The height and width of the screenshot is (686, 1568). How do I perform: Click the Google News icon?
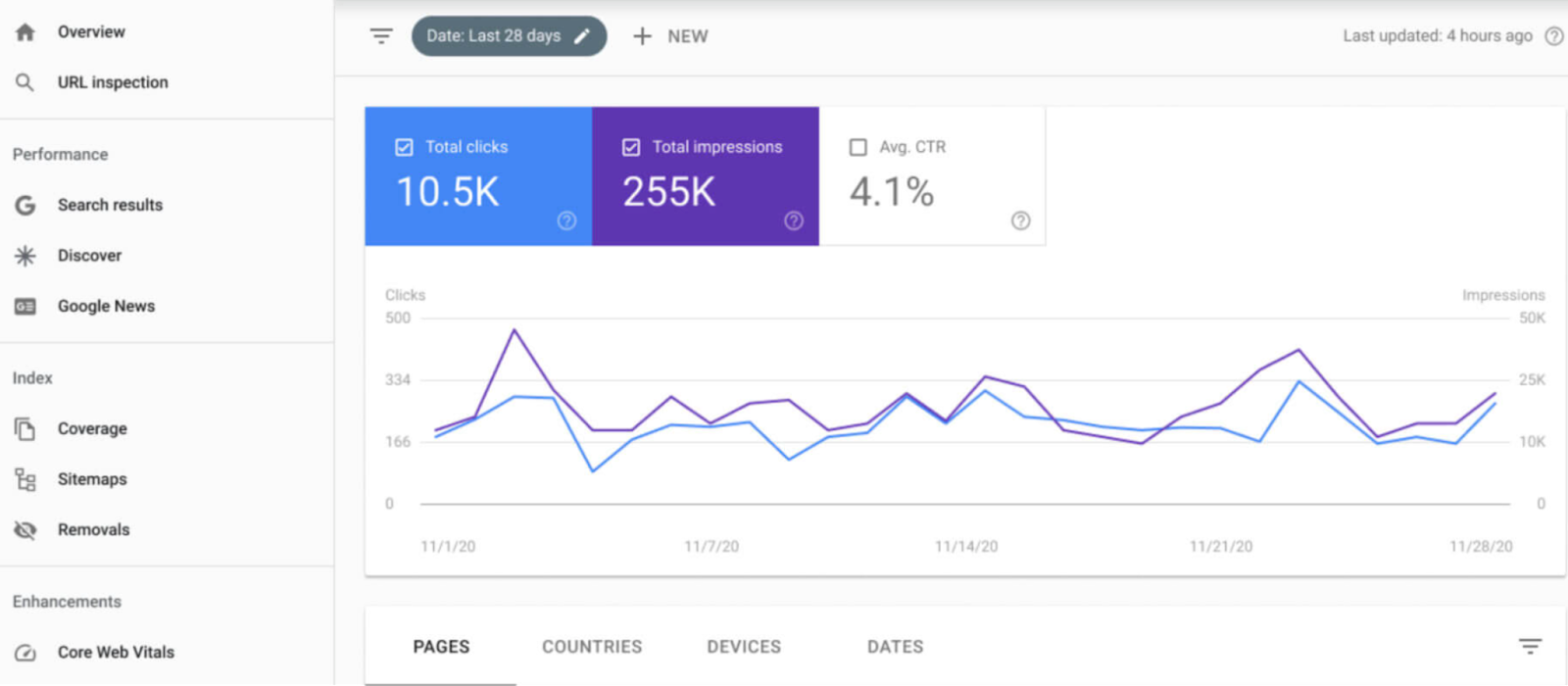(x=25, y=307)
